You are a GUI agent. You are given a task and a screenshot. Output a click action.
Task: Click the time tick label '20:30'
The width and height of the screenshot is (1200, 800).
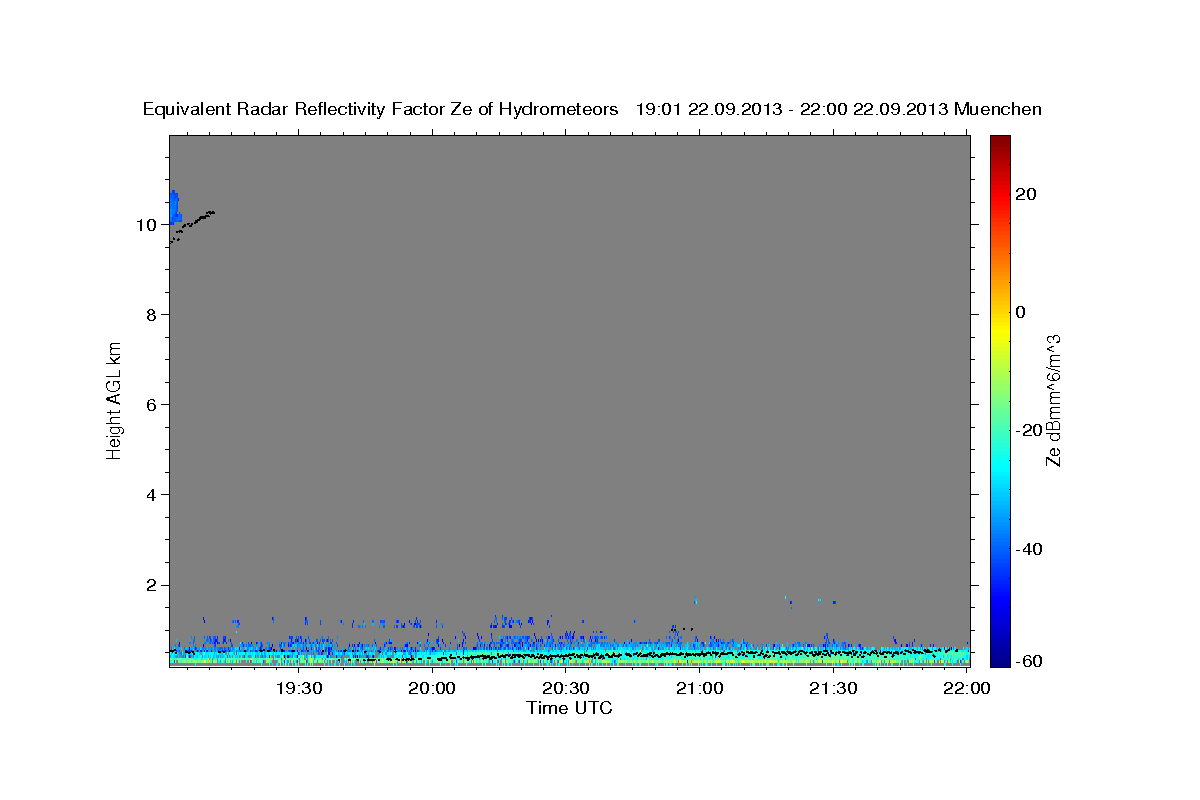[566, 688]
